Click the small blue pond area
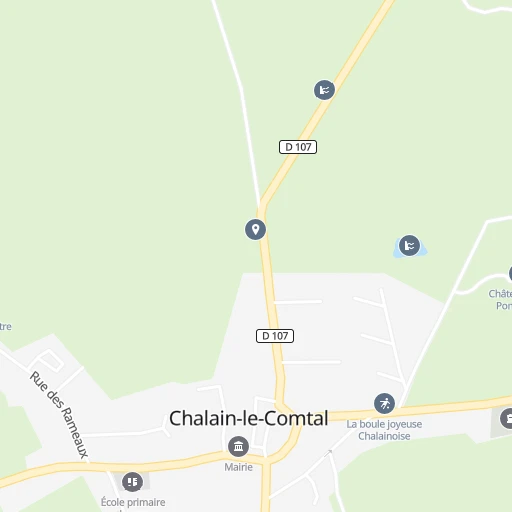The image size is (512, 512). pos(410,249)
